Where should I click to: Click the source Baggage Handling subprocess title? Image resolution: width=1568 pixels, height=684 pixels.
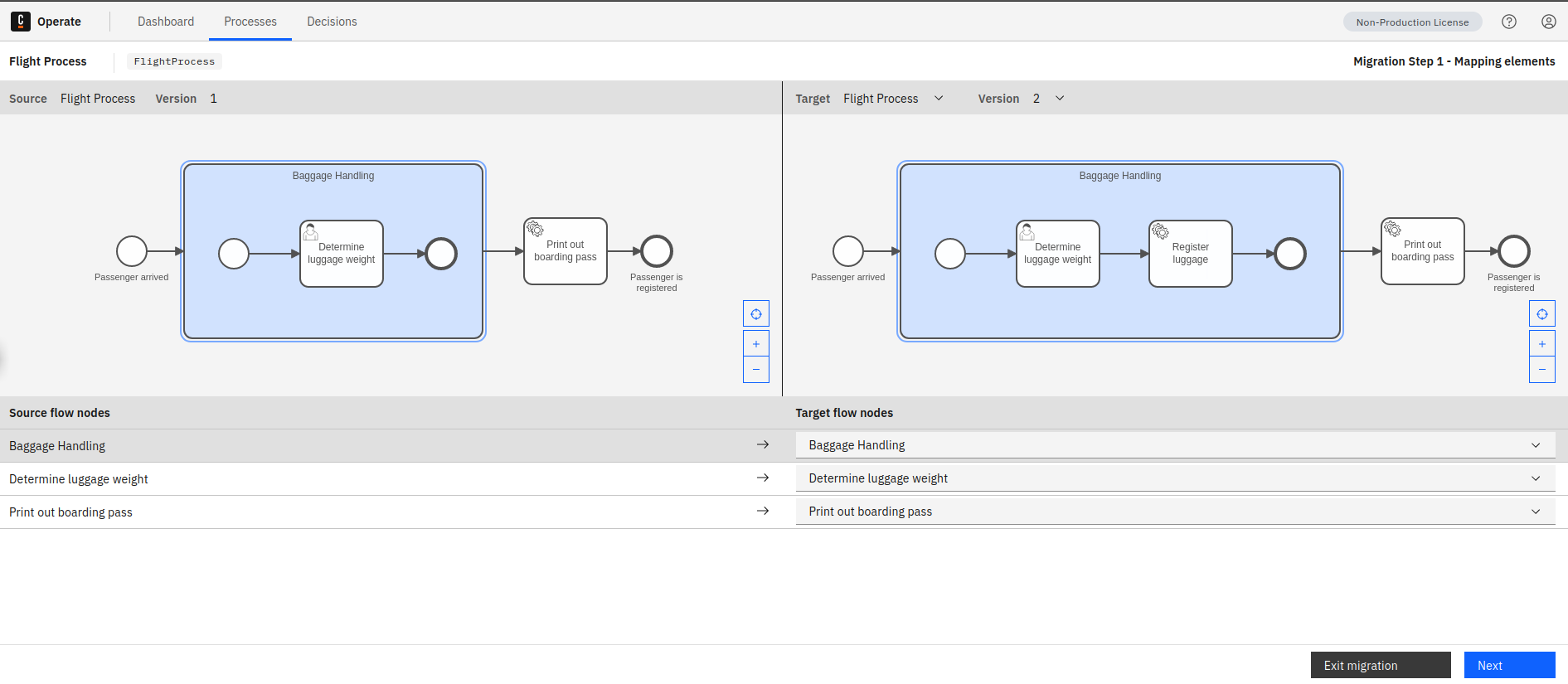tap(333, 176)
